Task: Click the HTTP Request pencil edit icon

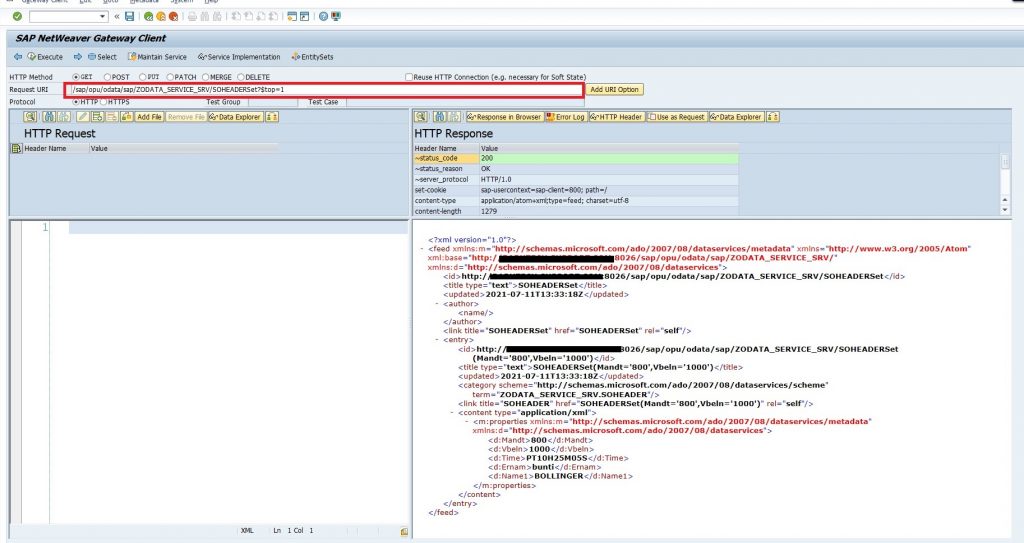Action: 82,117
